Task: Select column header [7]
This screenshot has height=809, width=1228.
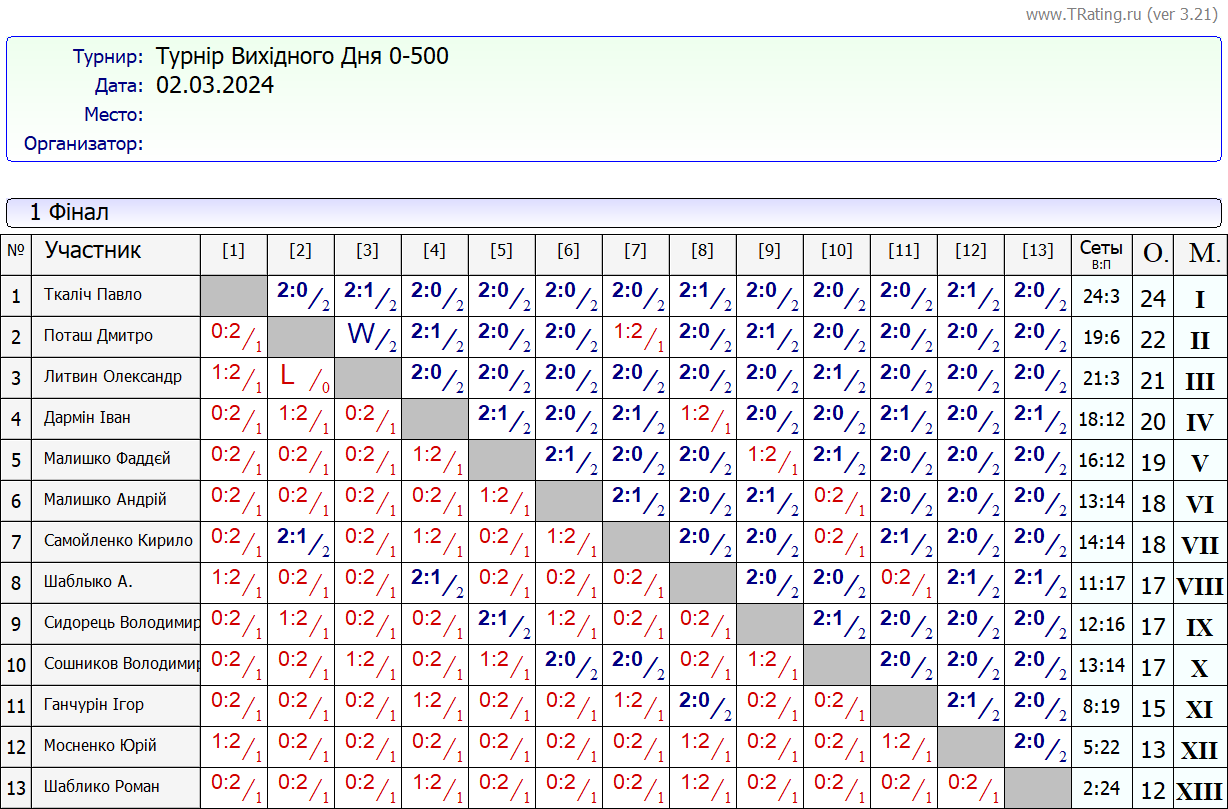Action: point(635,251)
